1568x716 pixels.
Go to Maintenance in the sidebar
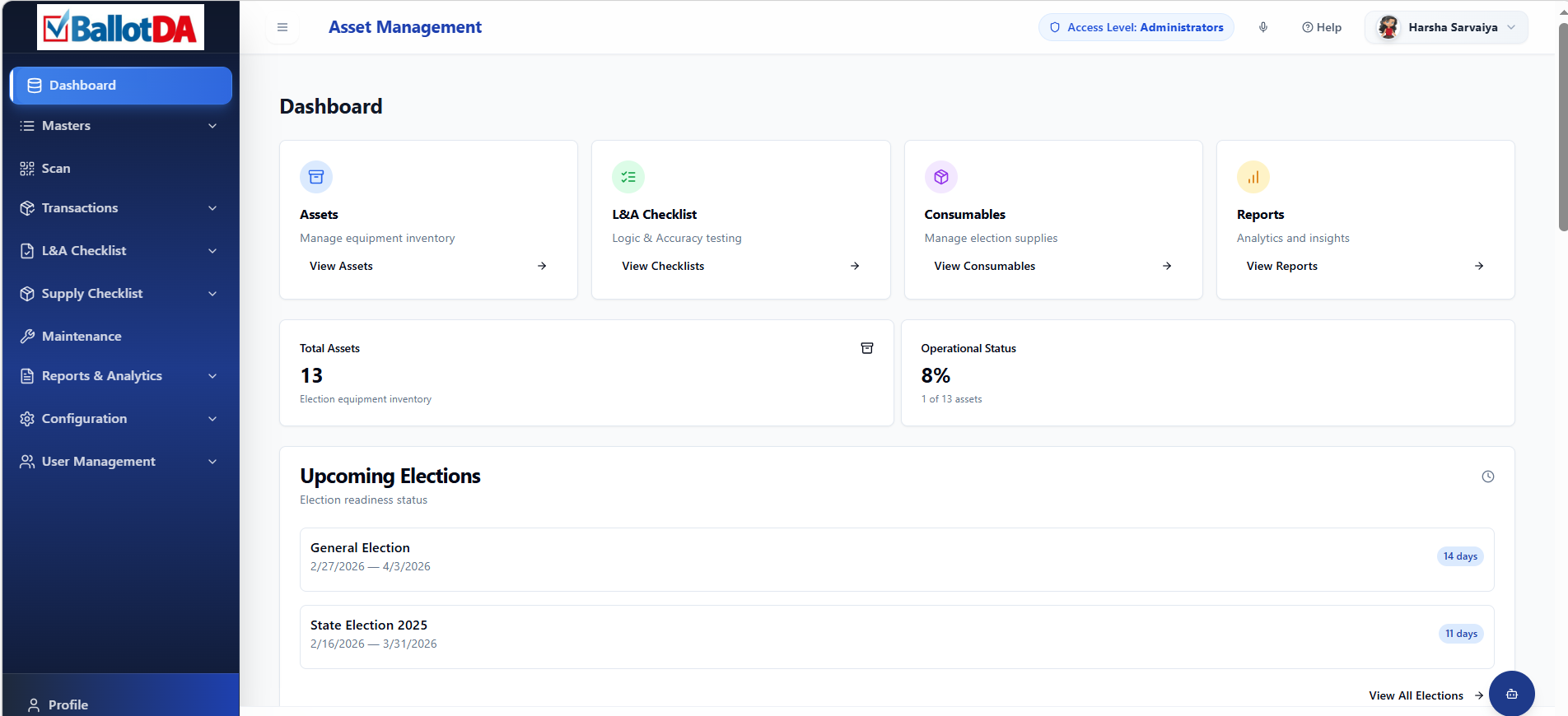pyautogui.click(x=82, y=337)
